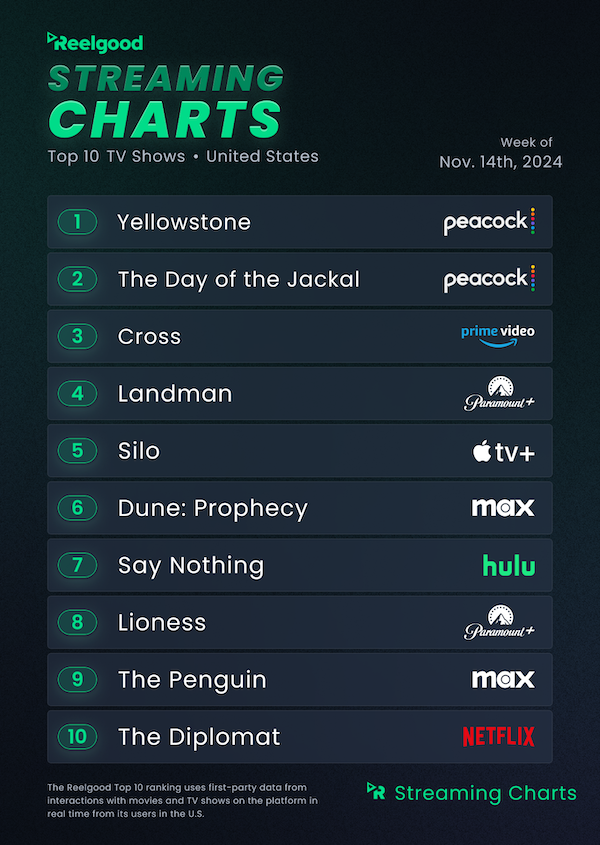The height and width of the screenshot is (845, 600).
Task: Click the Apple TV+ logo beside Silo
Action: click(503, 452)
